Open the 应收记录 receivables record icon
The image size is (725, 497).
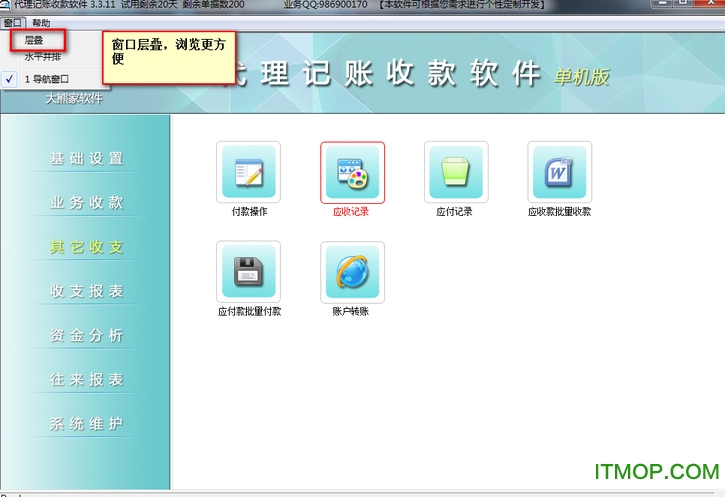coord(352,172)
